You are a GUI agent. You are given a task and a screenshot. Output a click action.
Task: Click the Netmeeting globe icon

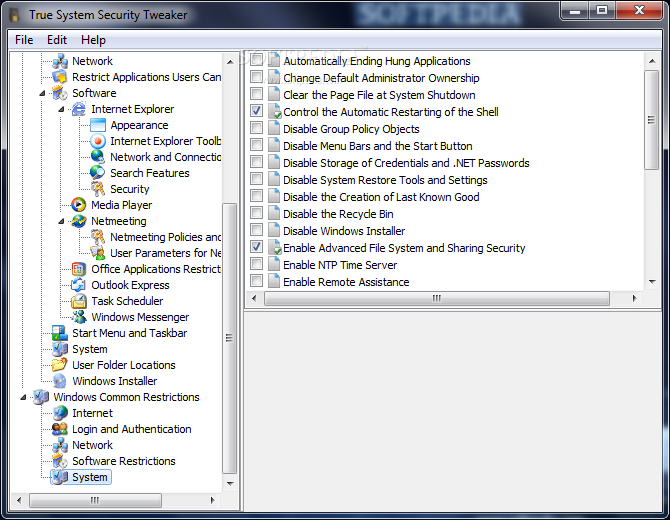pyautogui.click(x=79, y=221)
